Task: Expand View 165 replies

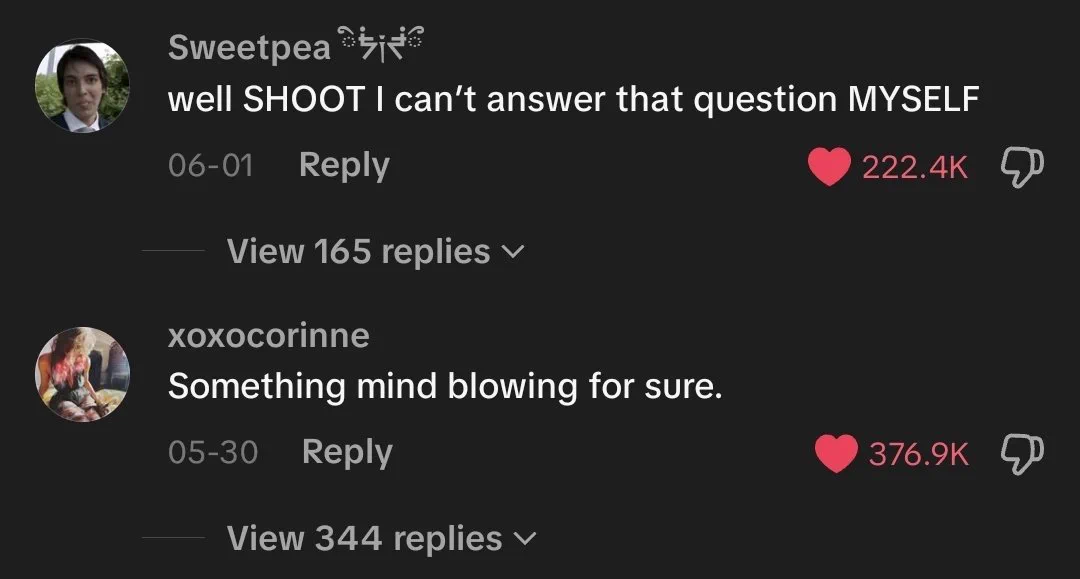Action: [375, 251]
